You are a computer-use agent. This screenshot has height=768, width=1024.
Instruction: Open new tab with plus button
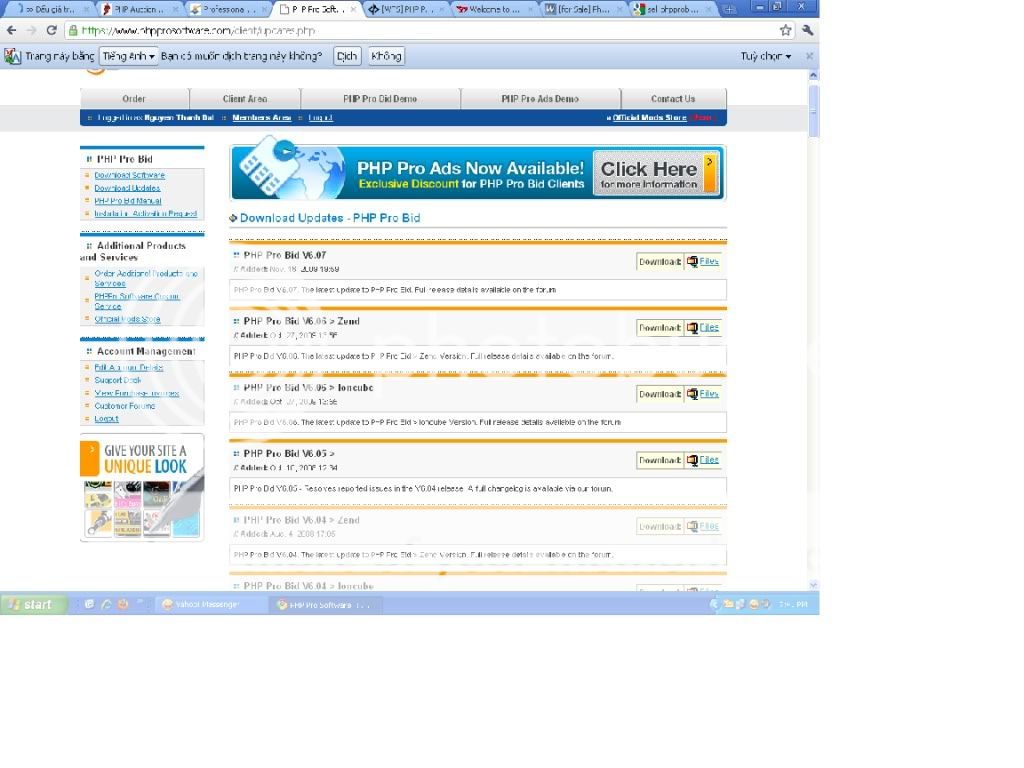pos(729,9)
